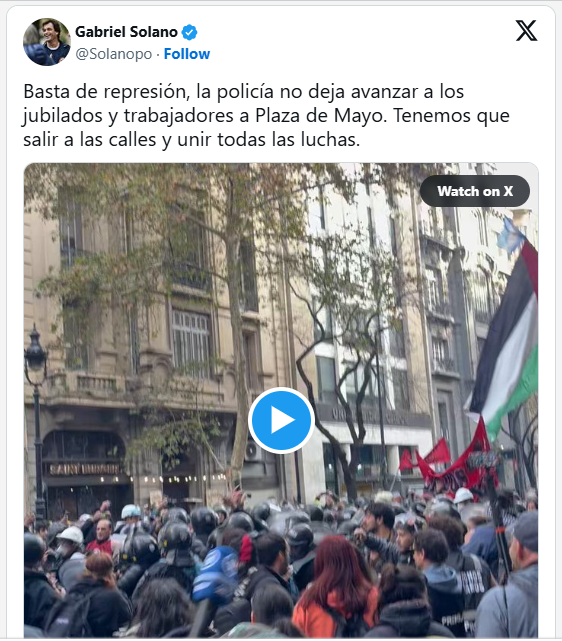Click the words "Plaza de Mayo" in the tweet

pos(320,116)
